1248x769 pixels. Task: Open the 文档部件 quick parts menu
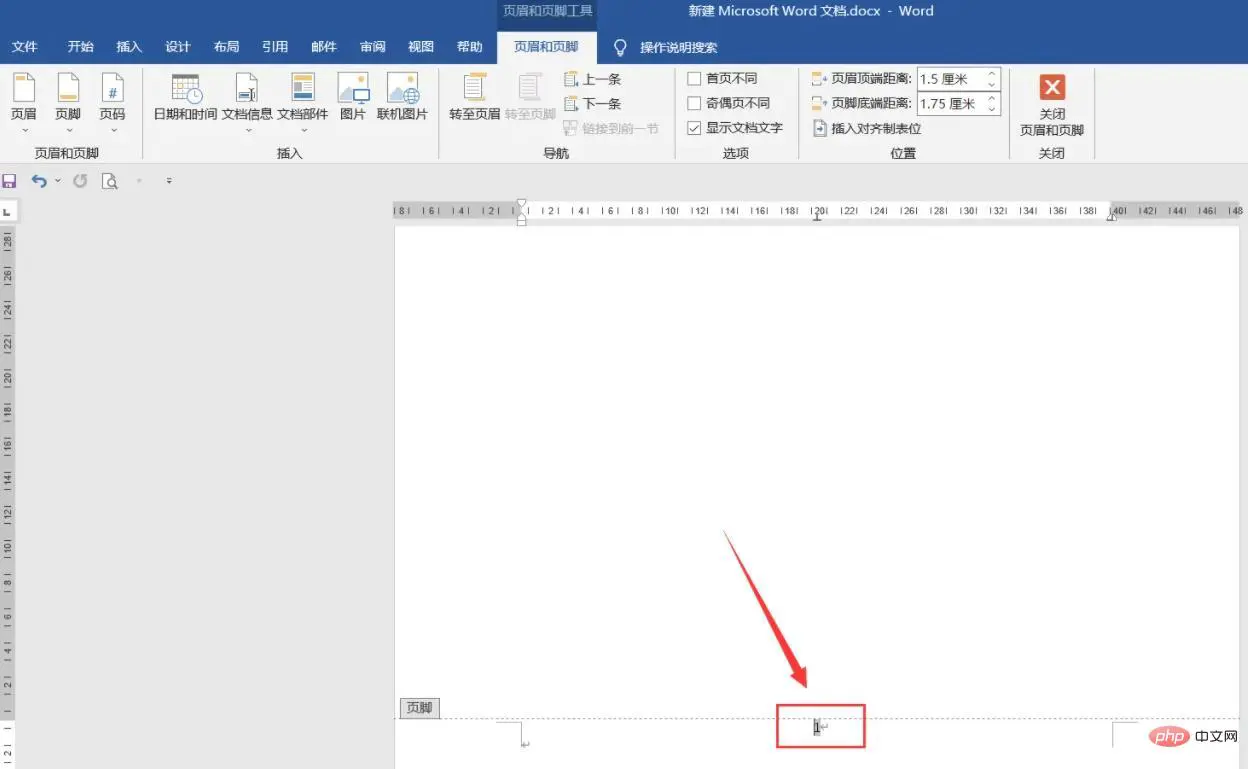(303, 103)
